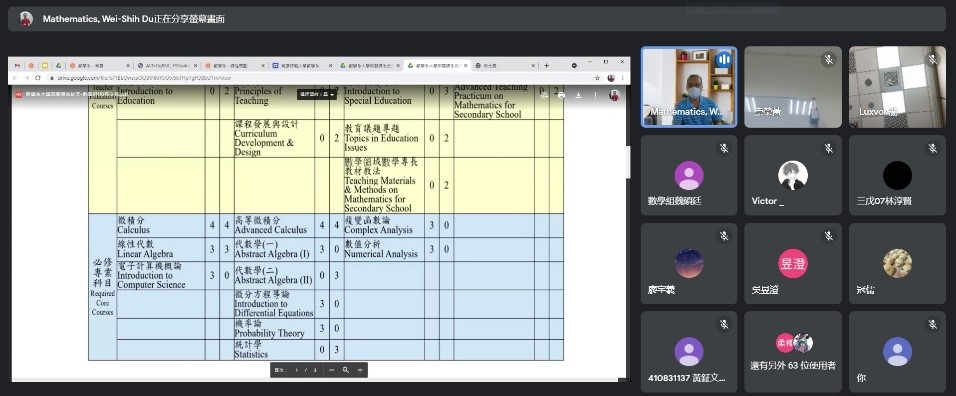Screen dimensions: 956x396
Task: Click the Principles of Teaching cell
Action: coord(274,102)
